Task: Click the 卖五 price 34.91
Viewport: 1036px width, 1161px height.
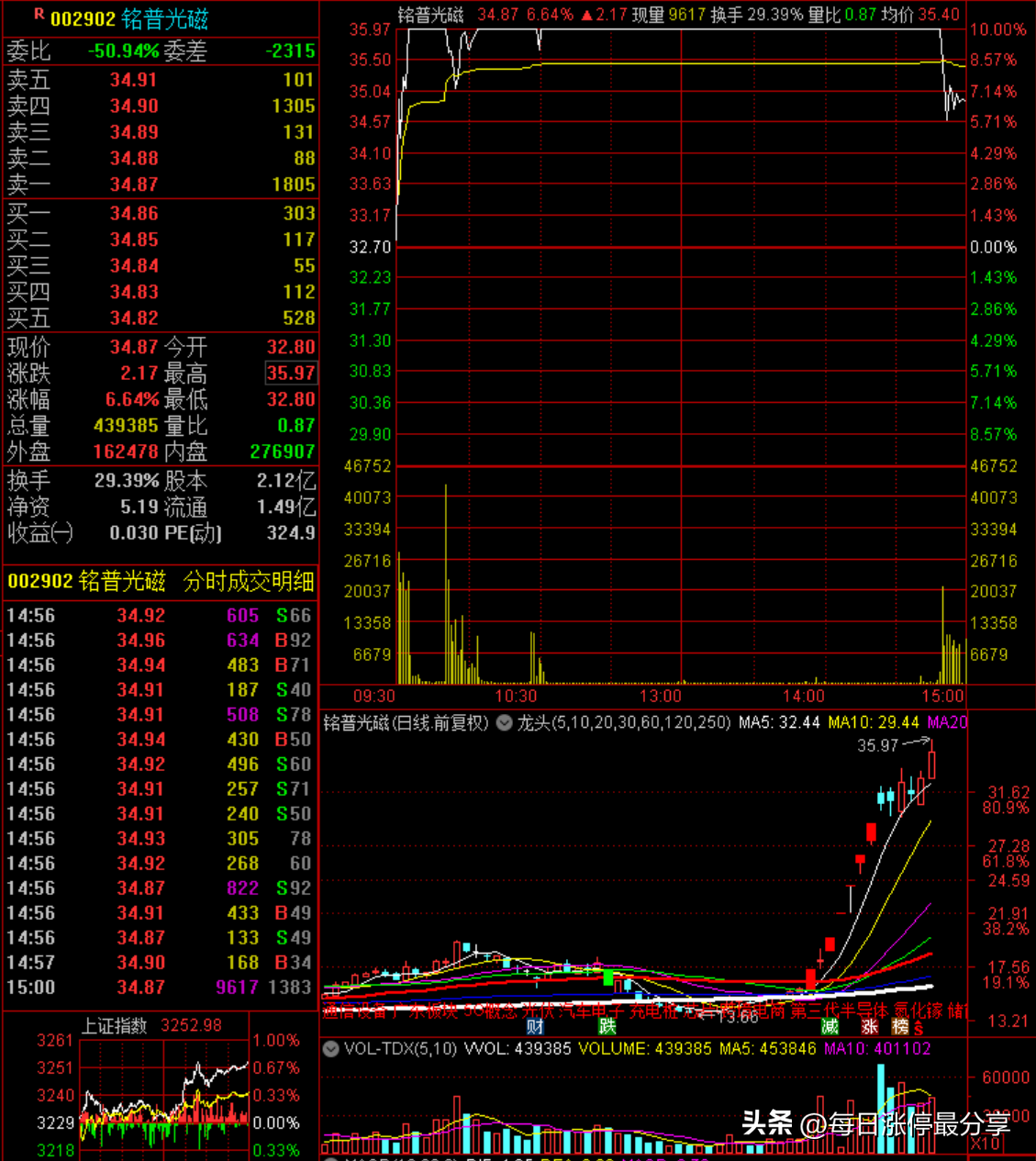Action: tap(134, 80)
